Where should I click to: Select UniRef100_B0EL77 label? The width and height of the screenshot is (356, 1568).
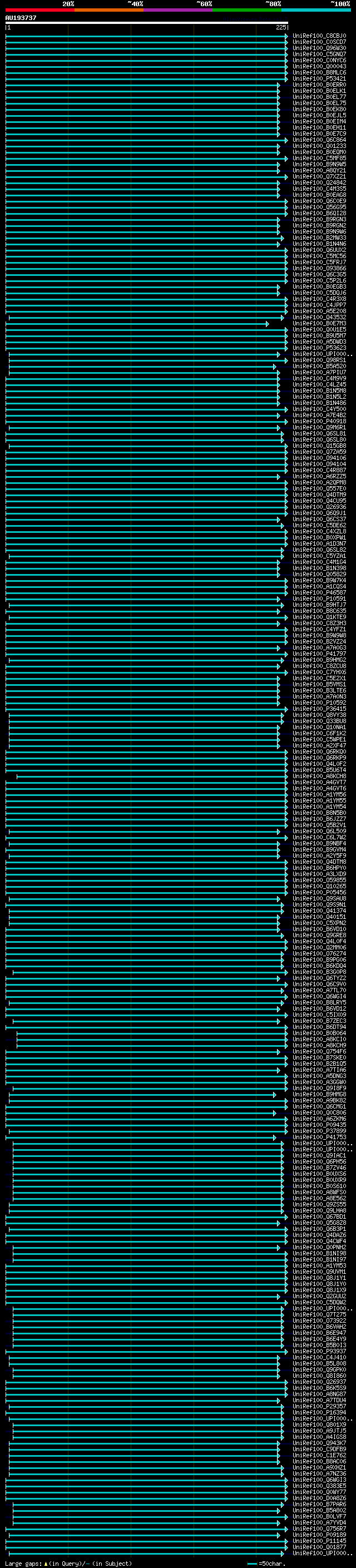(x=319, y=97)
